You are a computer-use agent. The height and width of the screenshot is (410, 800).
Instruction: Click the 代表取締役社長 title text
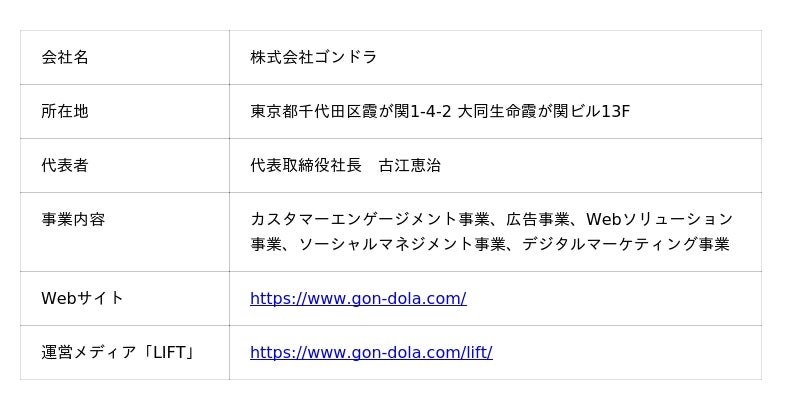click(x=306, y=165)
